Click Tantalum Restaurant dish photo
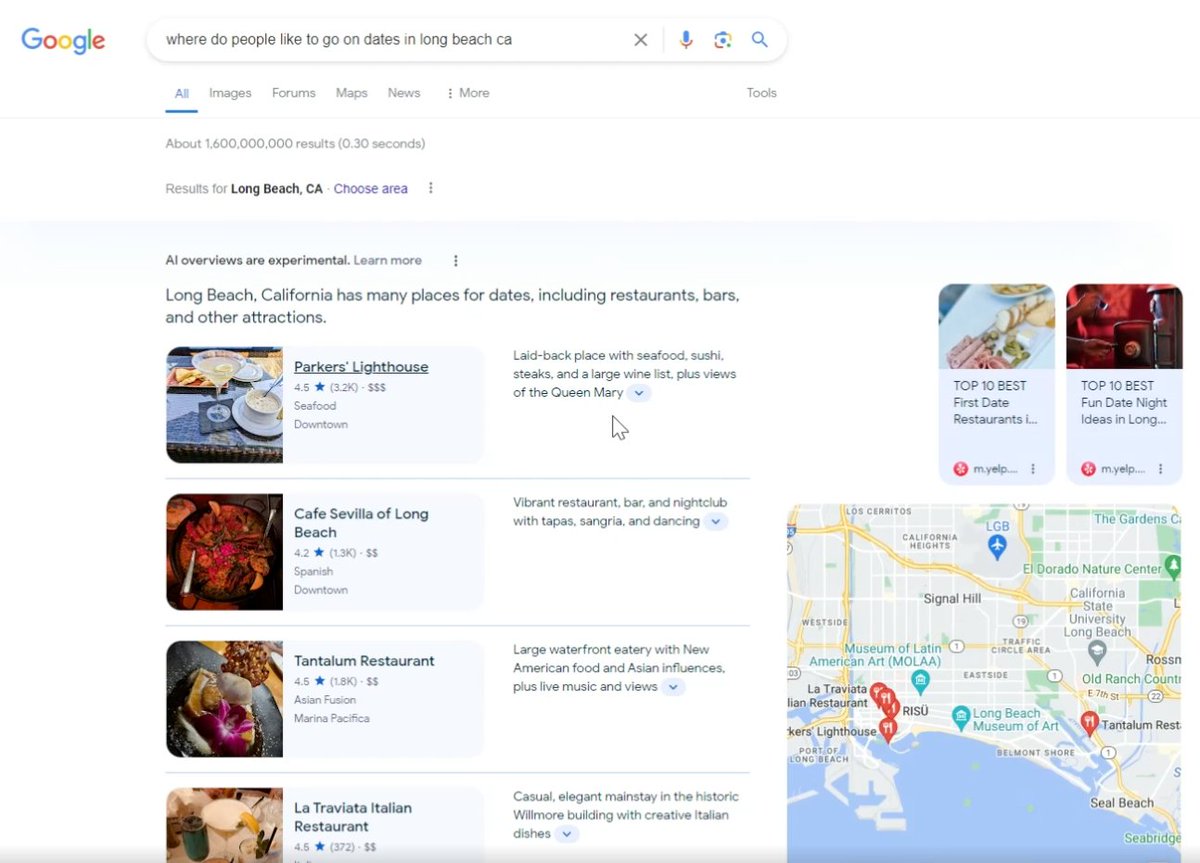The width and height of the screenshot is (1200, 863). coord(225,699)
